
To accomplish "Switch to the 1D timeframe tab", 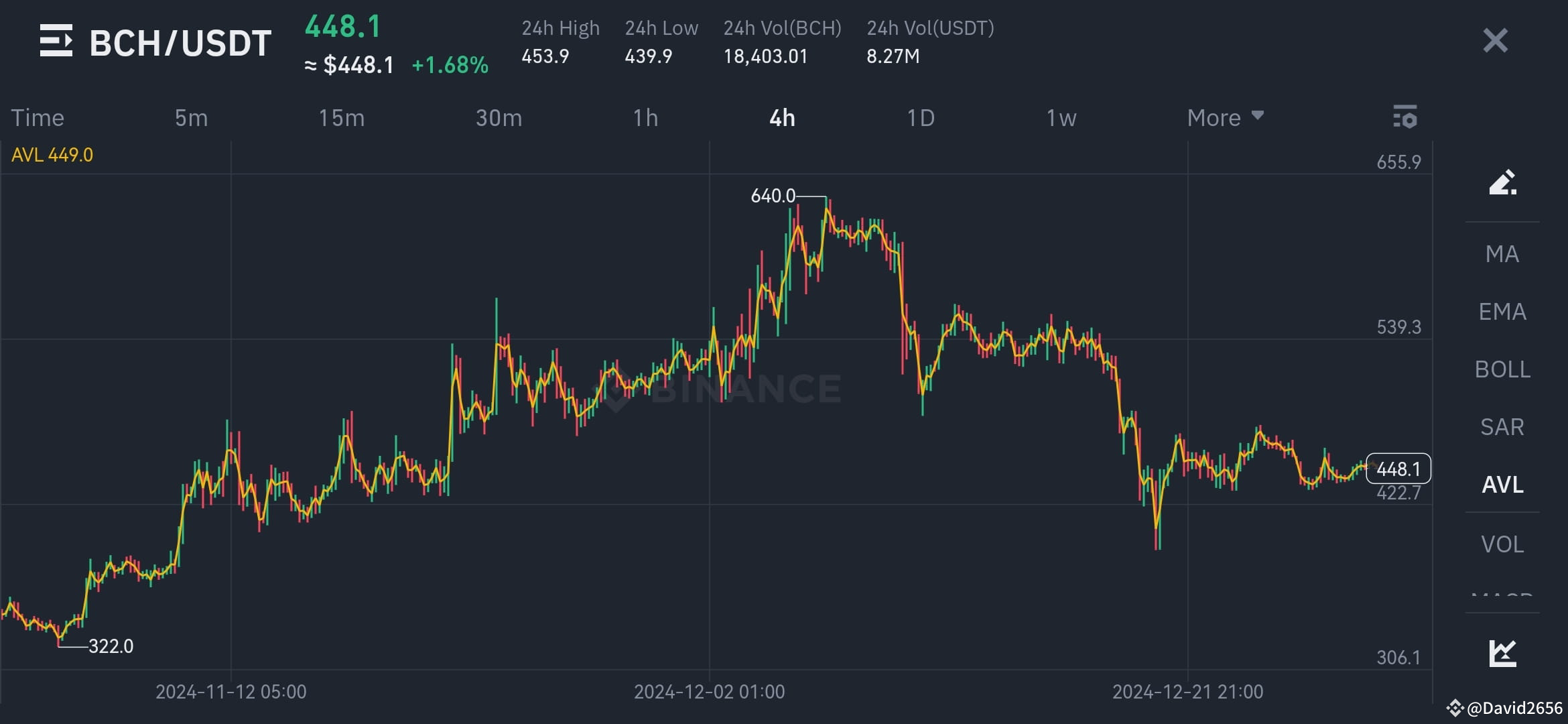I will coord(920,118).
